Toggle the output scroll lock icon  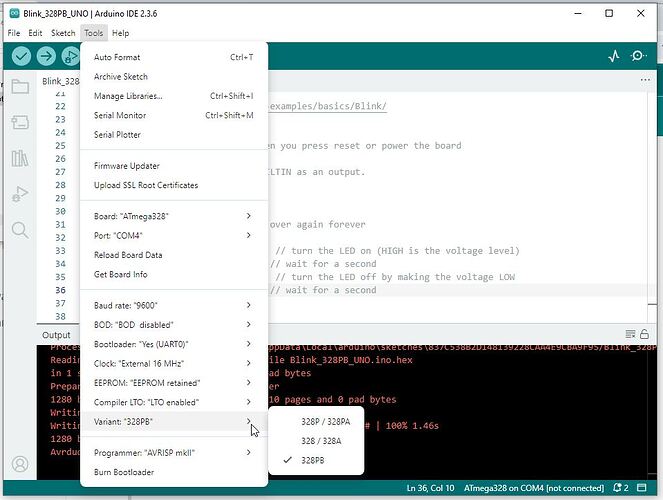point(644,334)
